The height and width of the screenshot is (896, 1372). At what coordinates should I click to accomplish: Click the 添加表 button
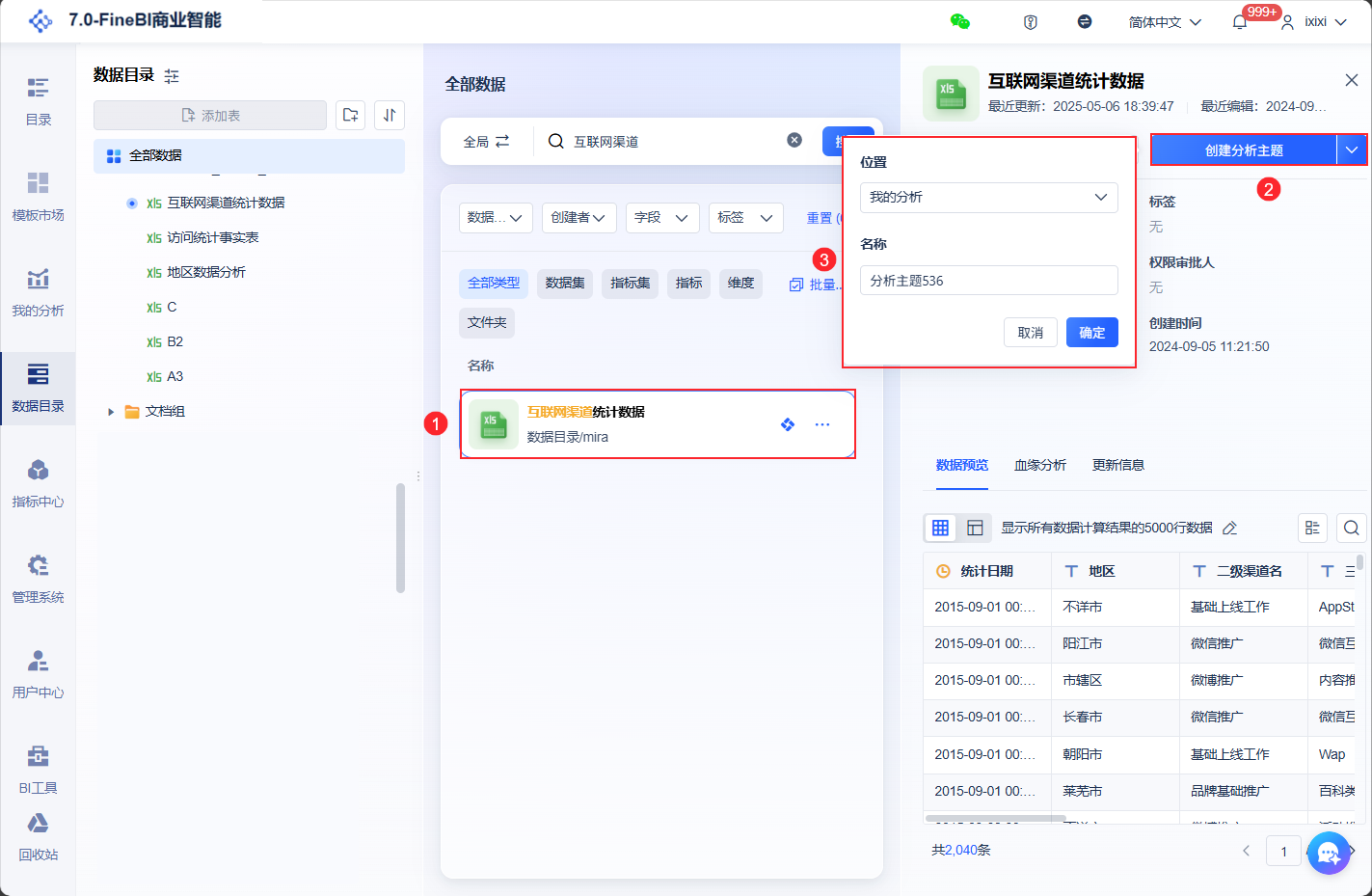coord(210,115)
